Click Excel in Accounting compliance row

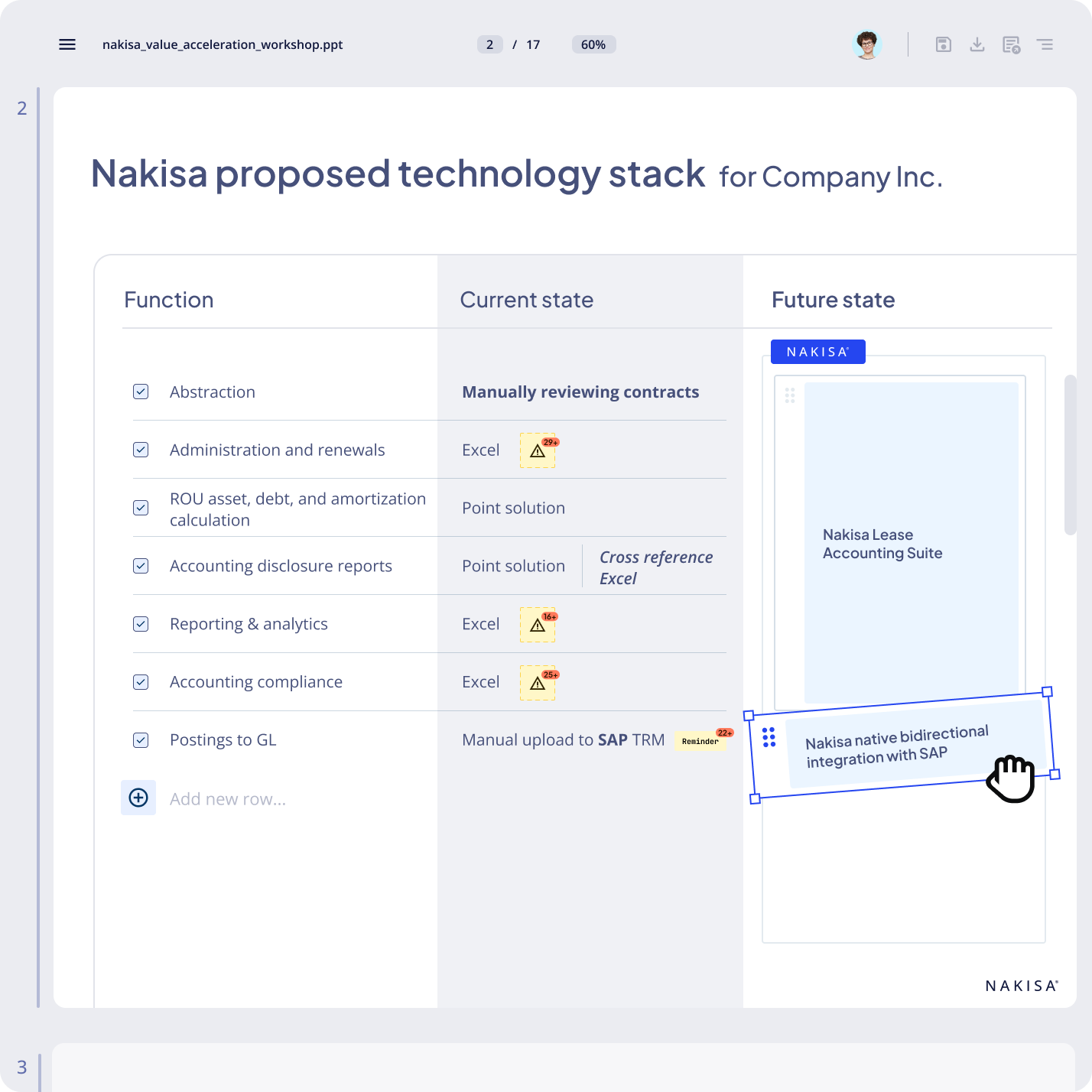point(481,682)
